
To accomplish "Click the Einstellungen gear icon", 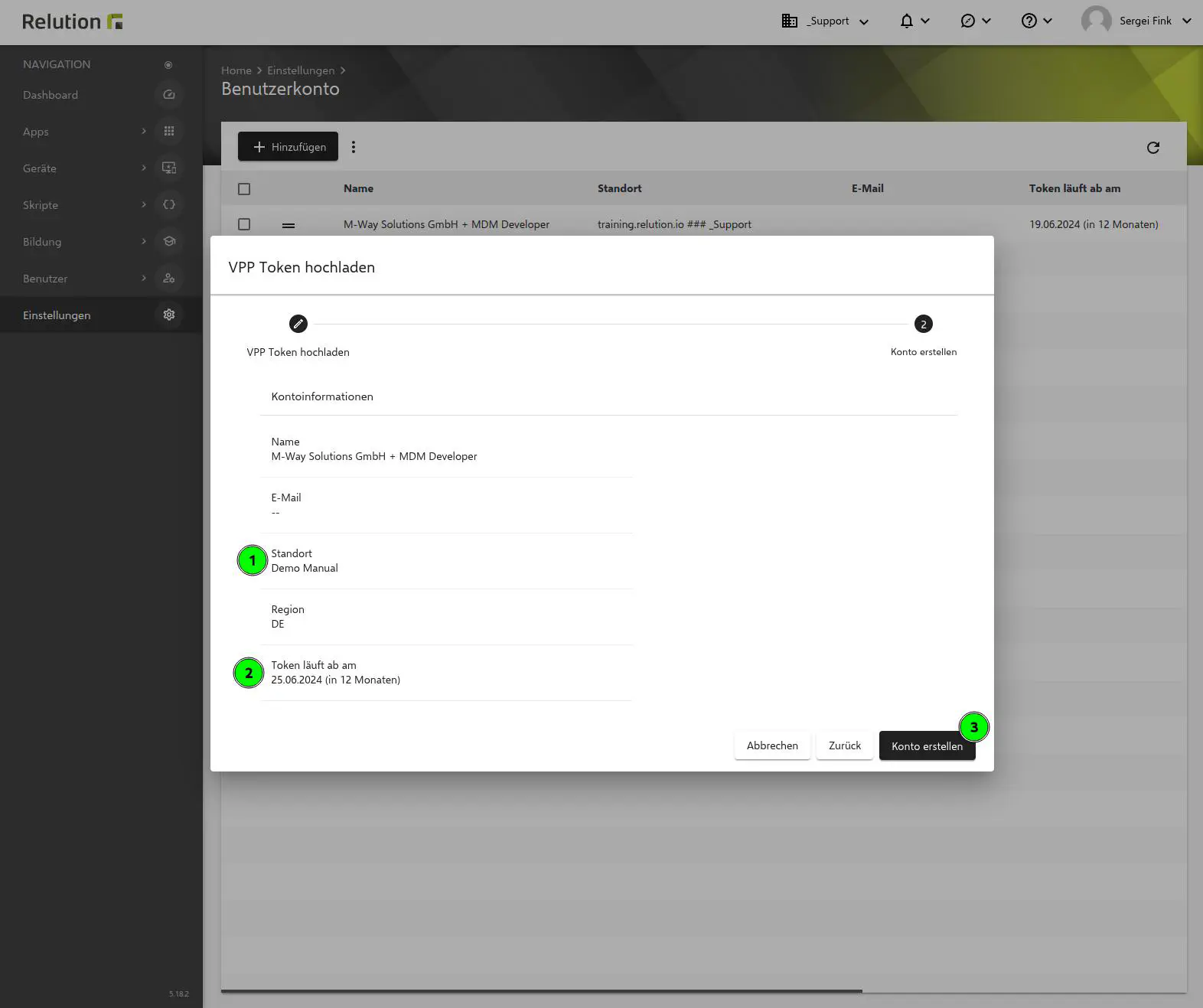I will click(169, 315).
